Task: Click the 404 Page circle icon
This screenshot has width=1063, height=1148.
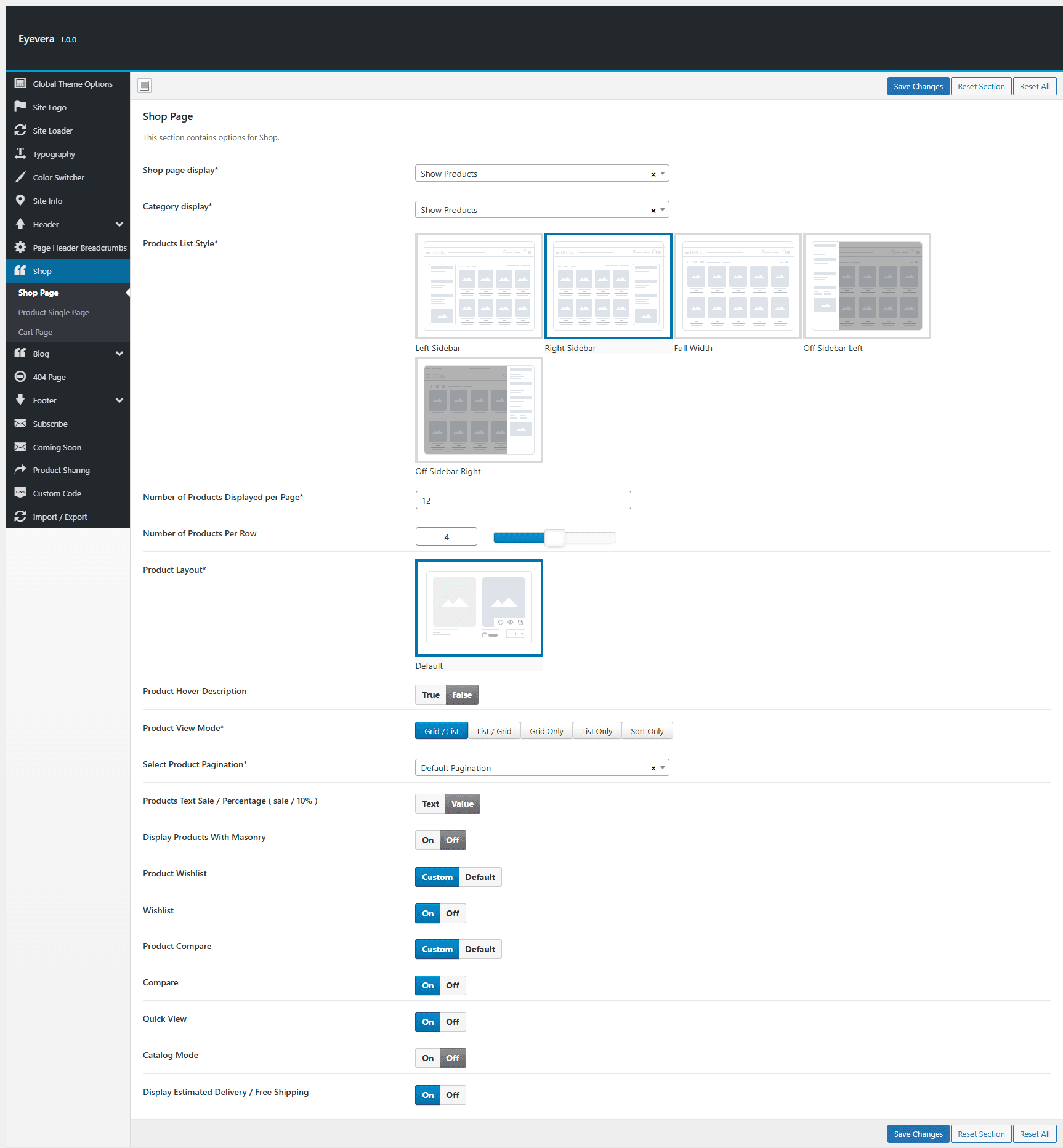Action: [20, 376]
